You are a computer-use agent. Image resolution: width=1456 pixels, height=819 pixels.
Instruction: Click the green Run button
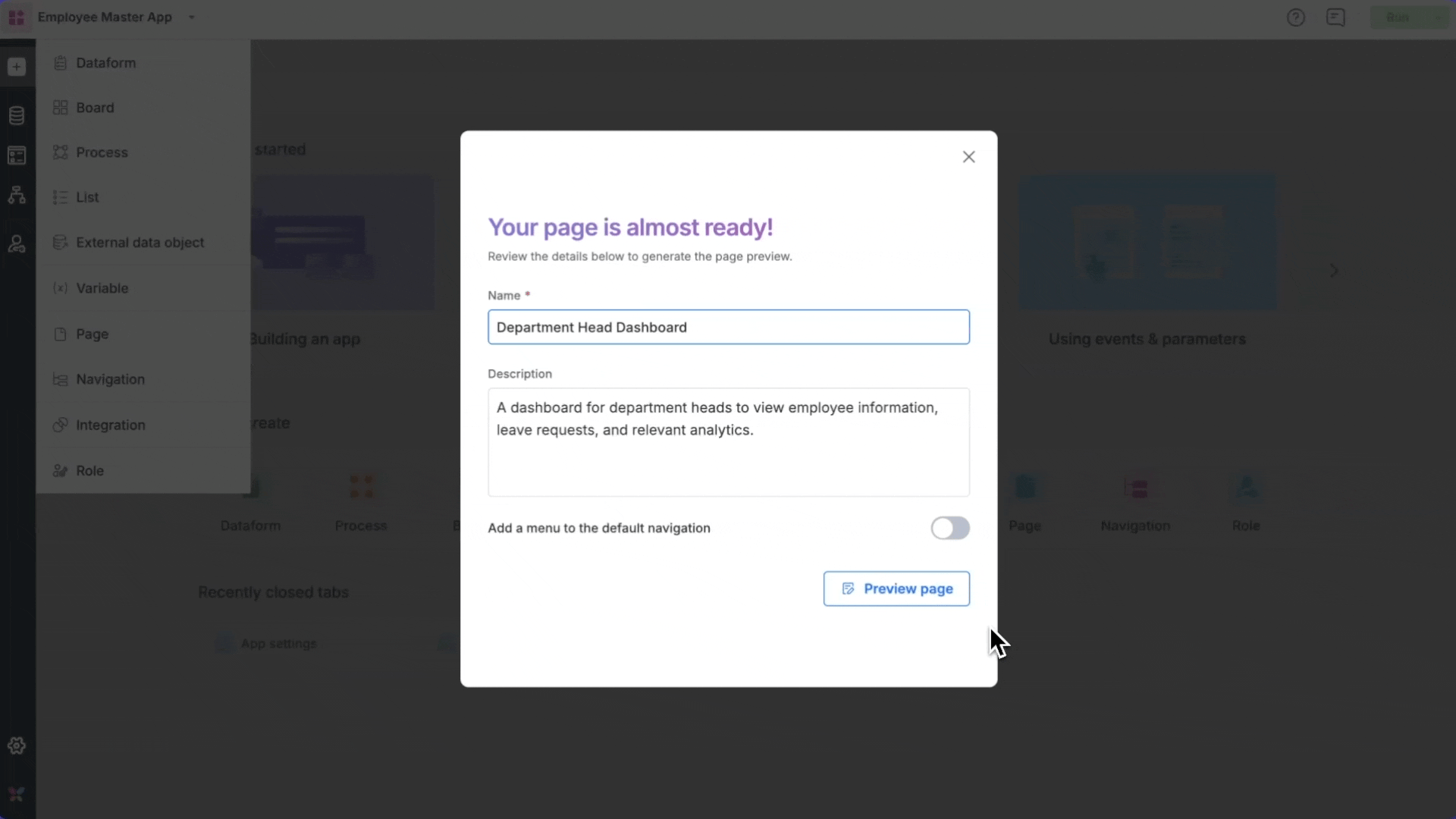1398,17
